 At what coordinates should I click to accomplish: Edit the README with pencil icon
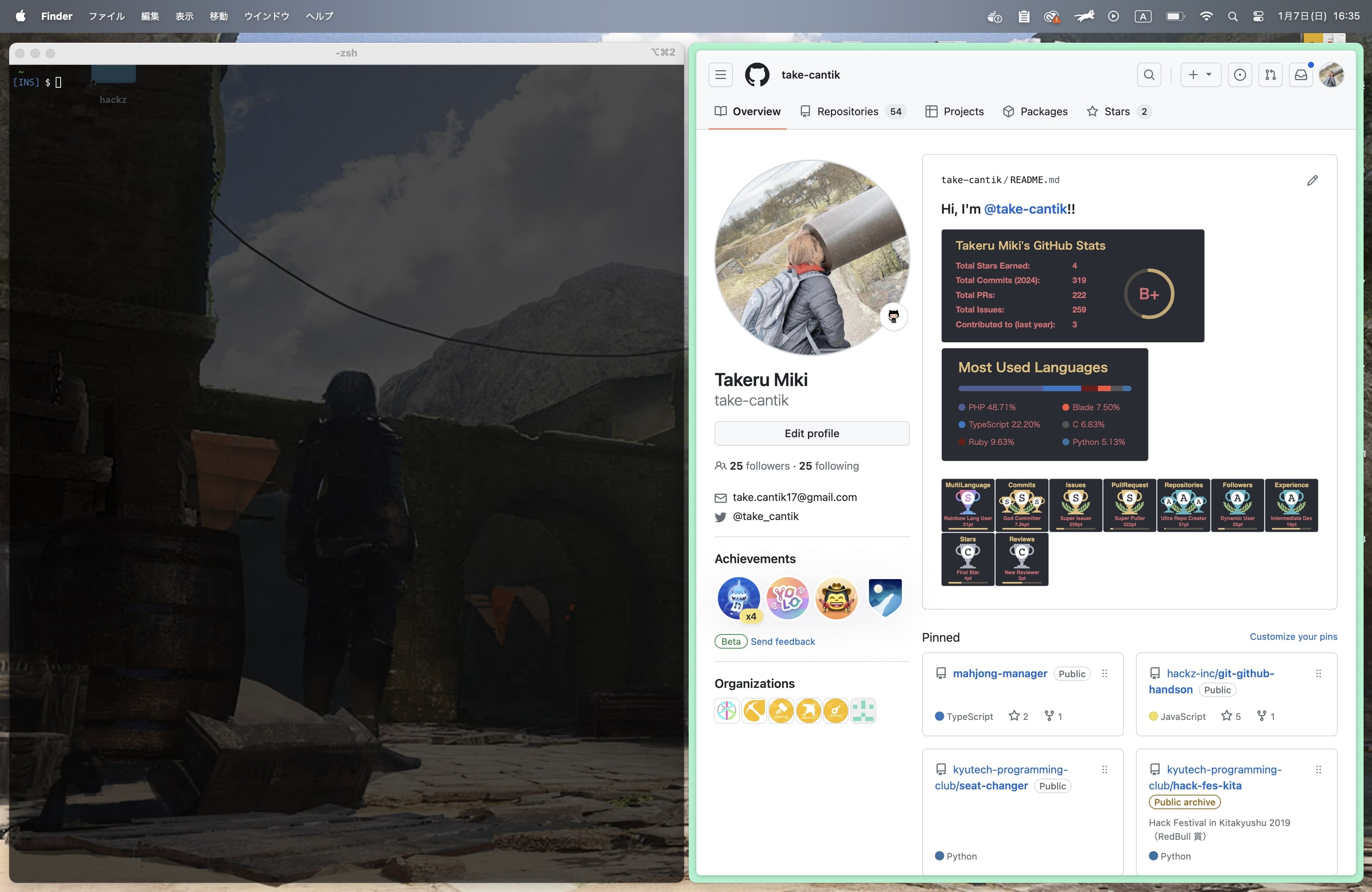pos(1312,180)
